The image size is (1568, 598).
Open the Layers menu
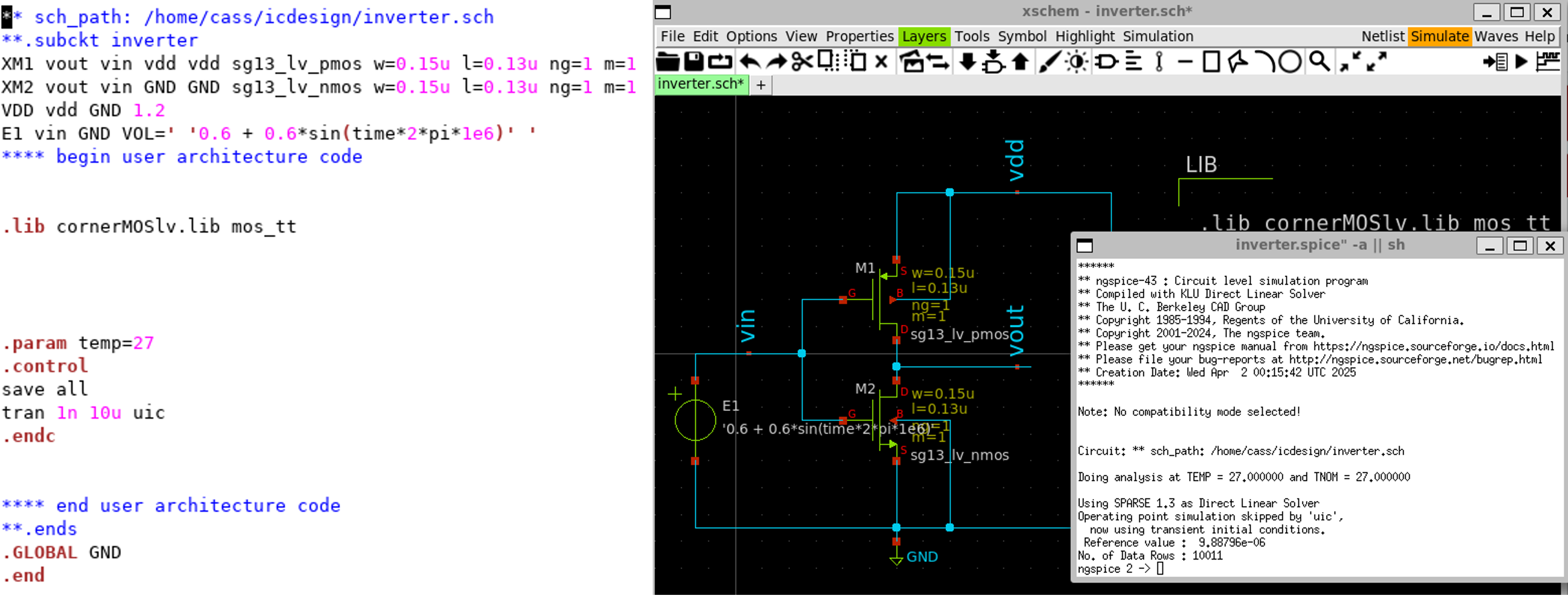[x=923, y=37]
